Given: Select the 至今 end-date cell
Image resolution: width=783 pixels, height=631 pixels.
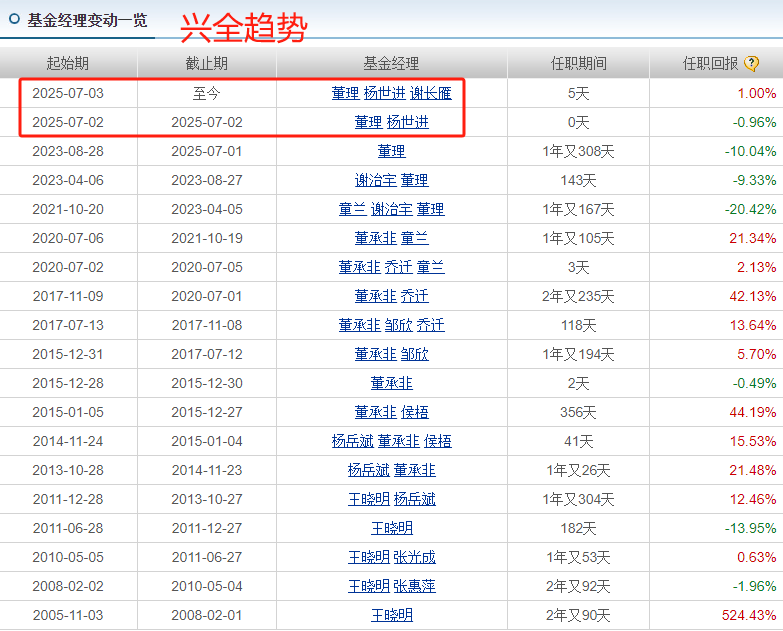Looking at the screenshot, I should click(207, 93).
